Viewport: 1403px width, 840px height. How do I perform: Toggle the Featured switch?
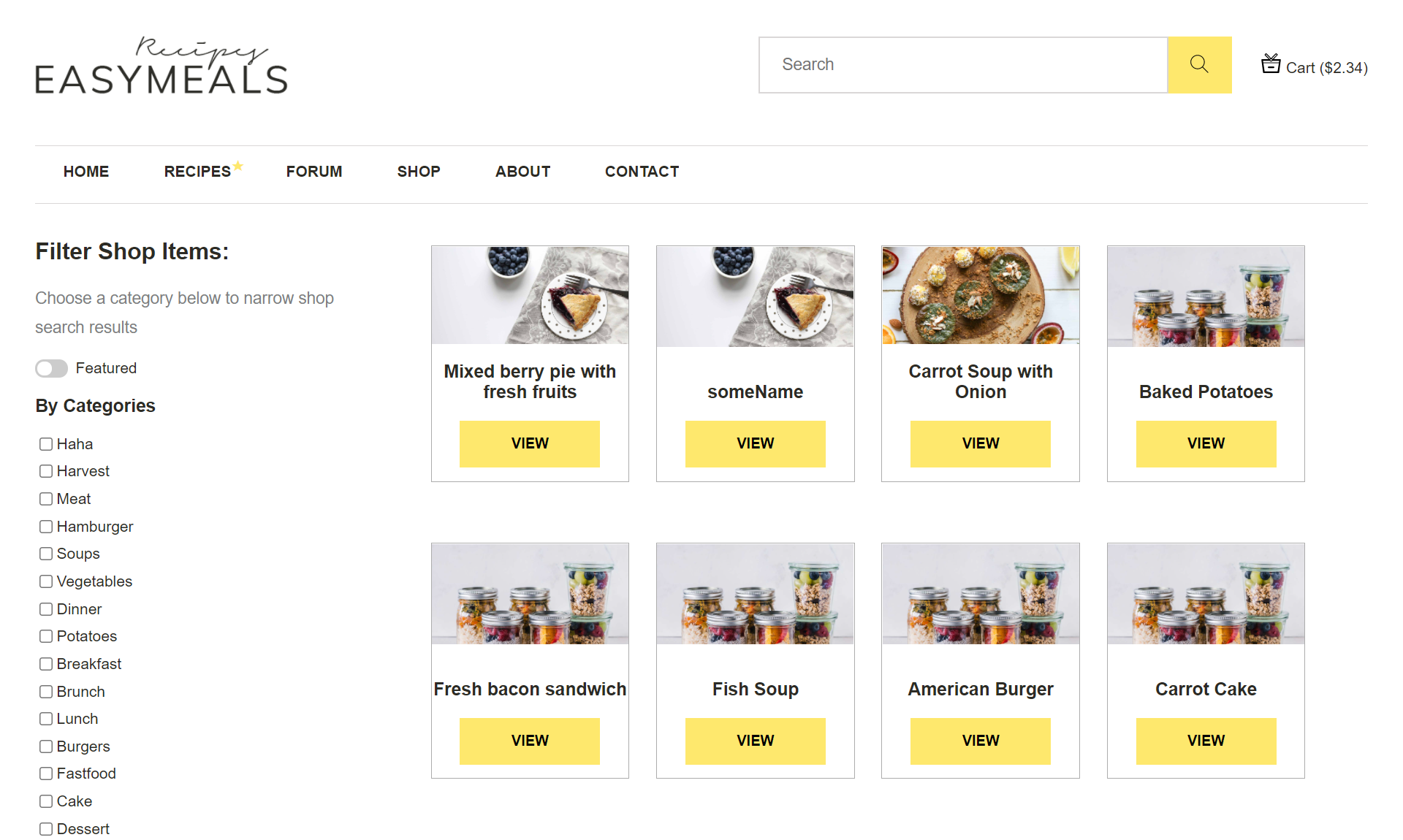[51, 368]
